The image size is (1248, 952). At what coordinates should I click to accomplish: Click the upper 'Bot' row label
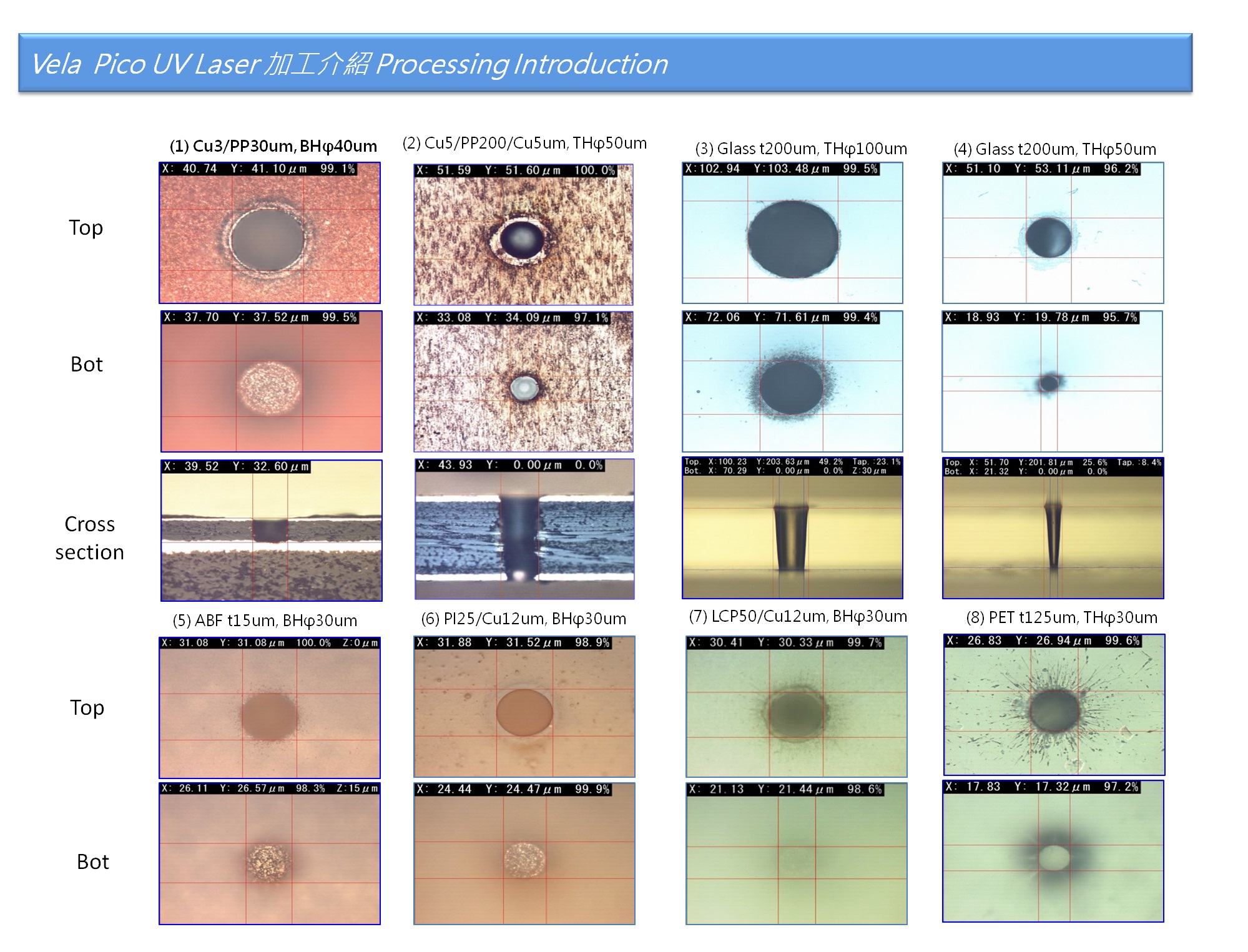pos(87,364)
